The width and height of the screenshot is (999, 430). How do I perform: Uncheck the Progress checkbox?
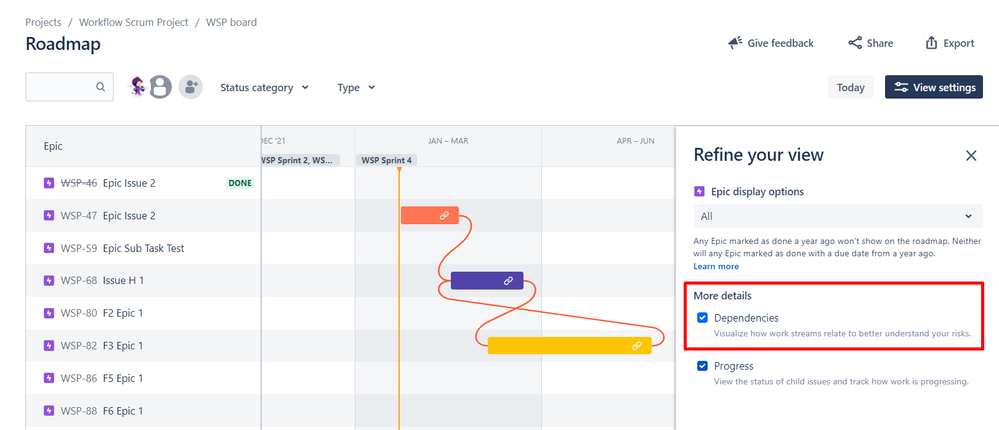[702, 366]
